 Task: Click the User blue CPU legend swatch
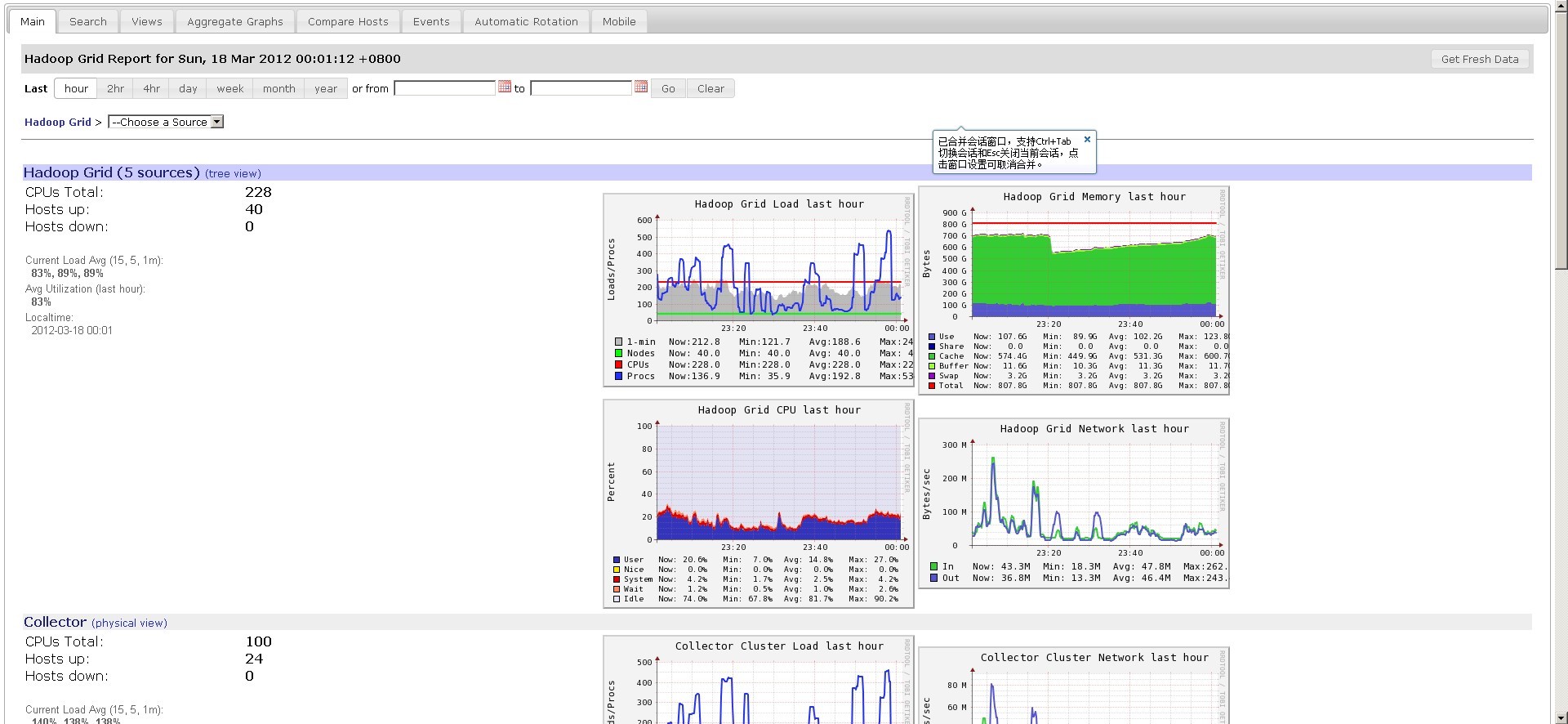617,560
